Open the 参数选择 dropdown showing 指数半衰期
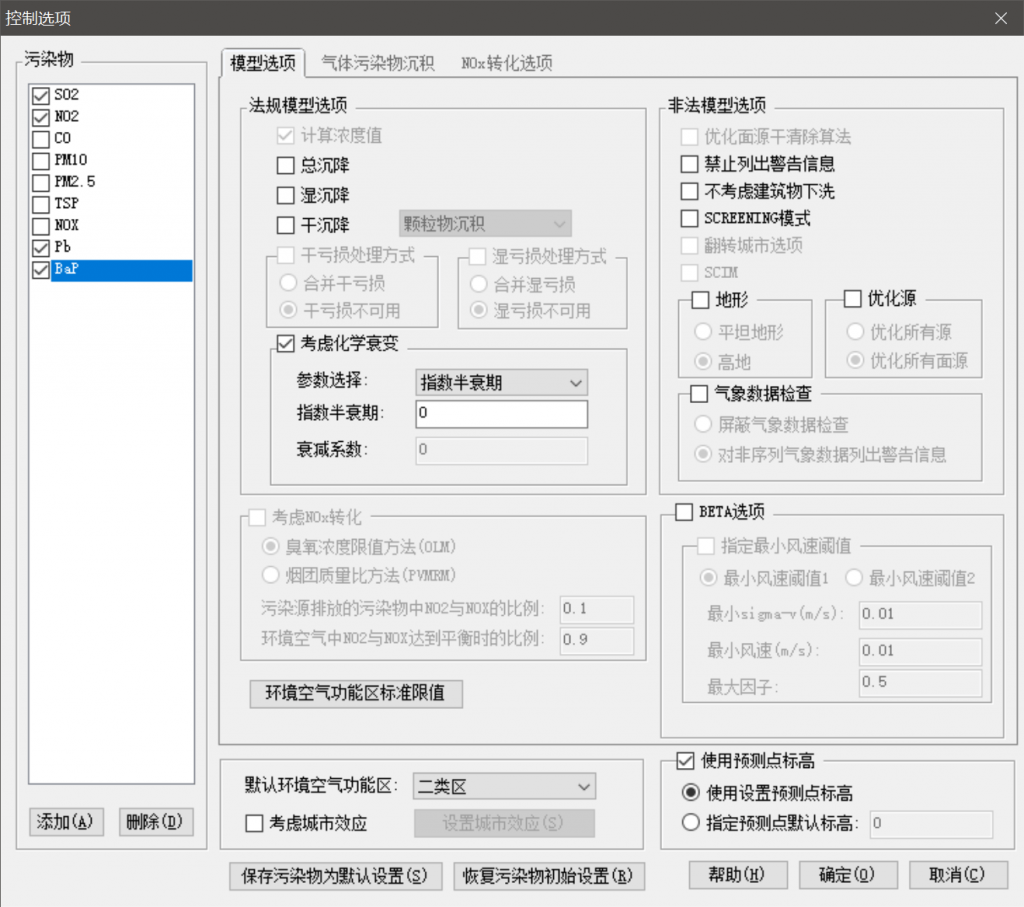The width and height of the screenshot is (1024, 907). (x=501, y=383)
